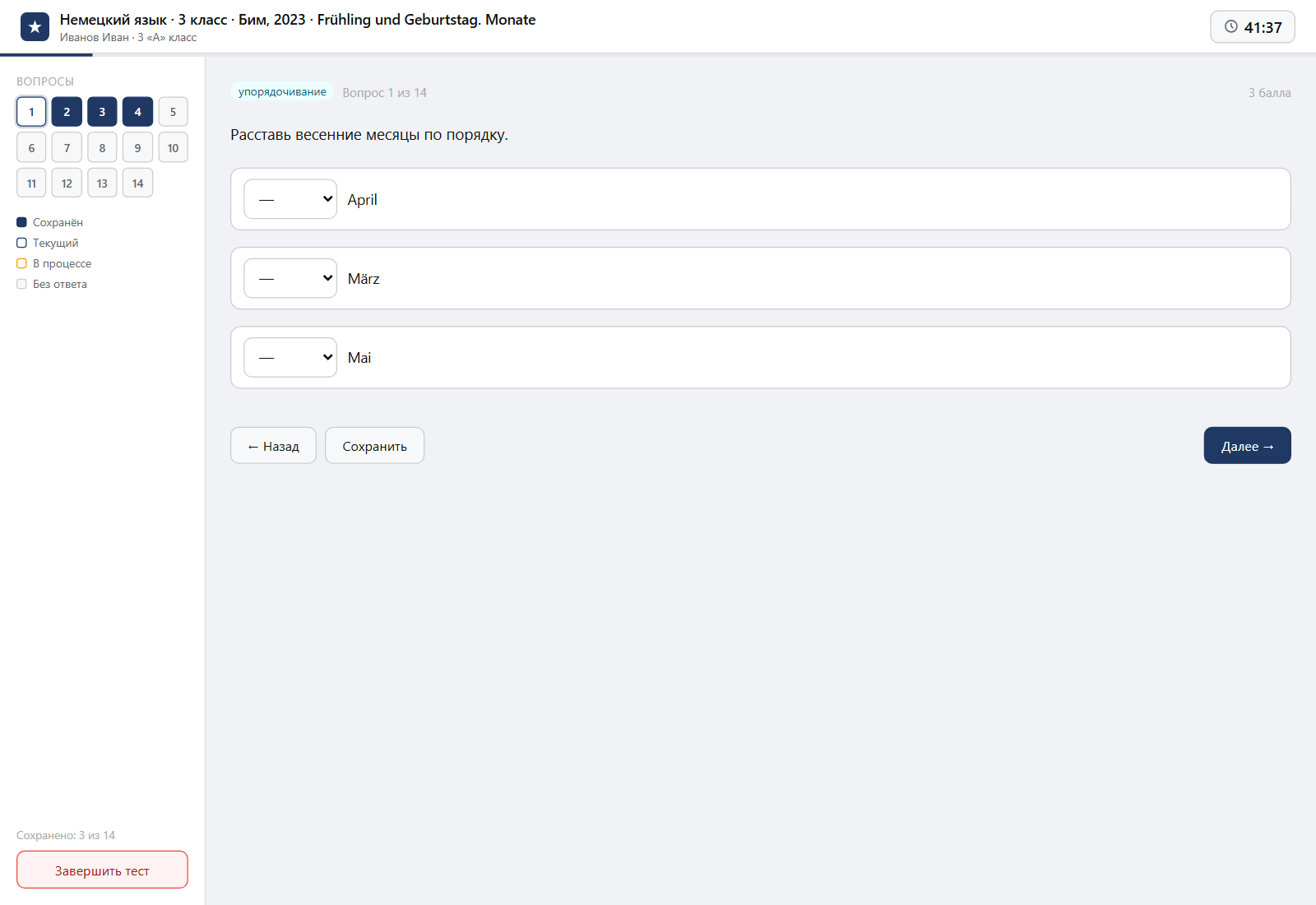Click the Mai answer label

359,358
